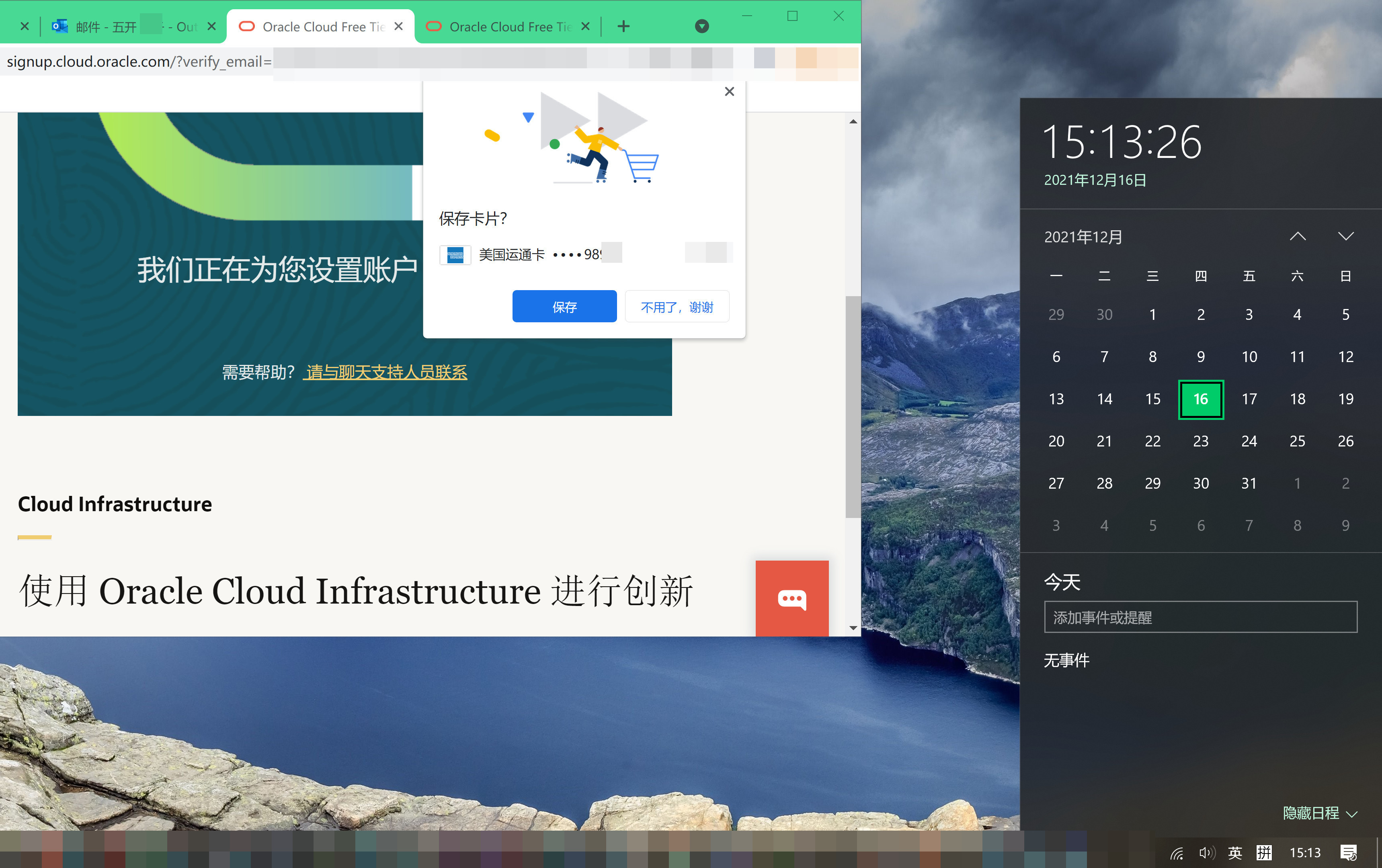Viewport: 1382px width, 868px height.
Task: Select December 19 in calendar
Action: 1345,399
